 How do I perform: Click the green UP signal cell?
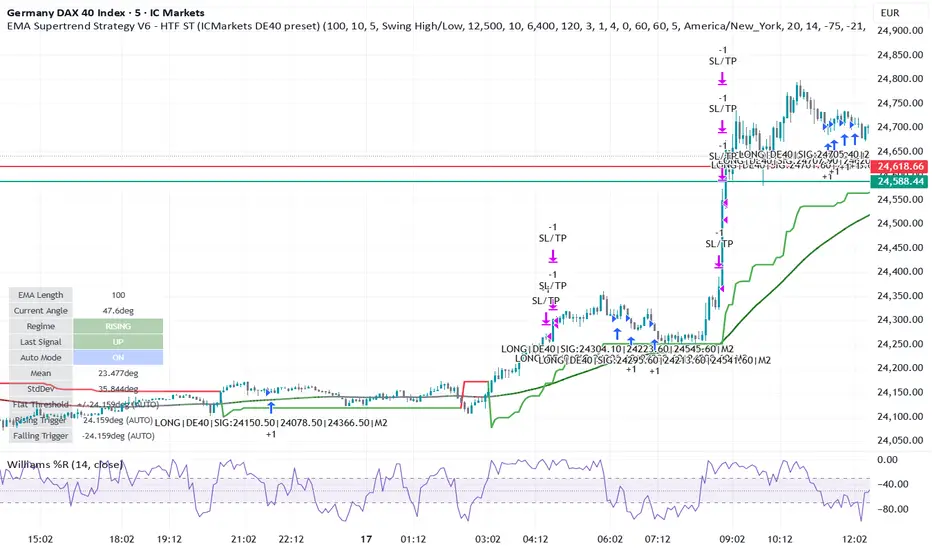click(118, 342)
